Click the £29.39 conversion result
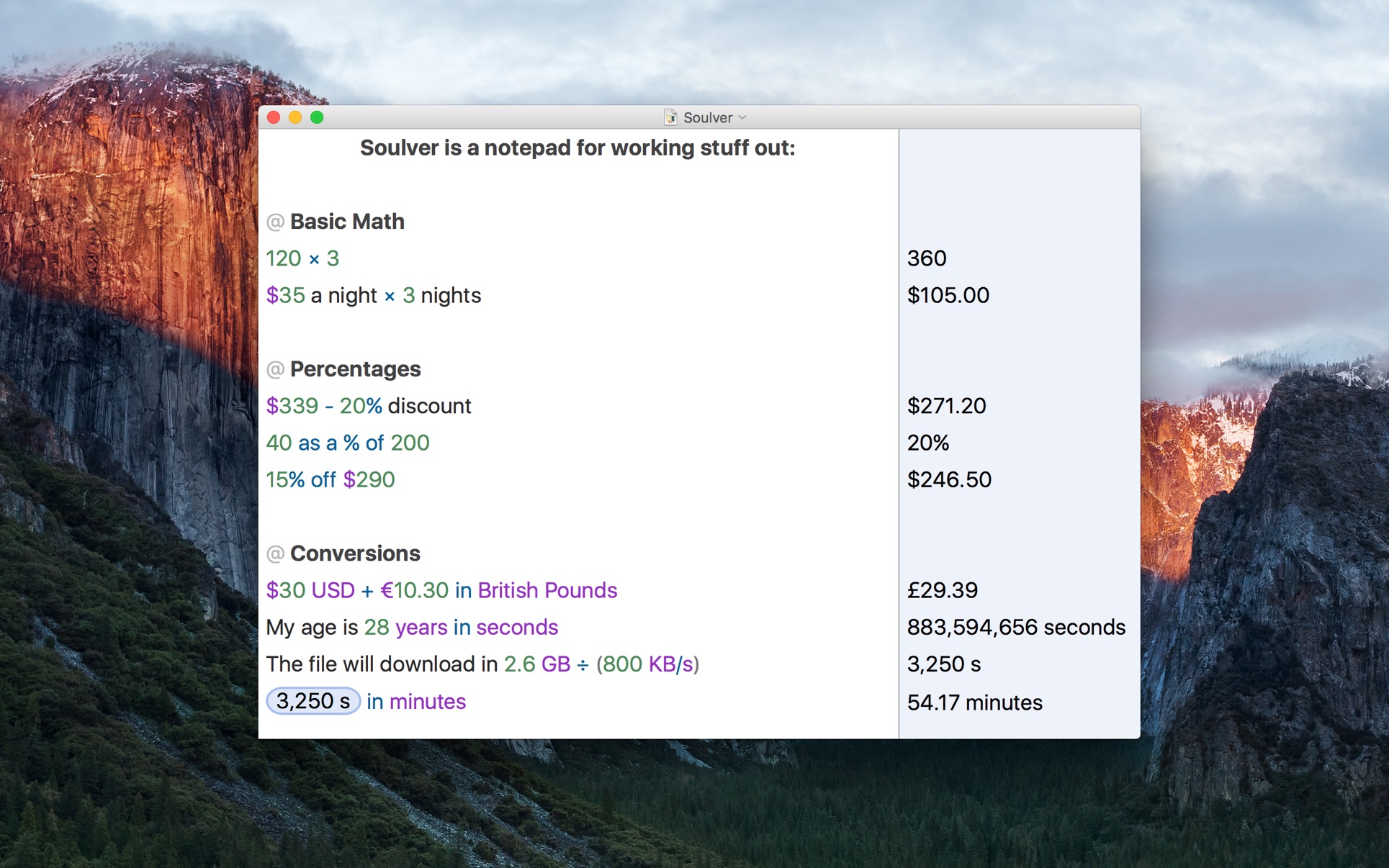Viewport: 1389px width, 868px height. click(x=942, y=590)
